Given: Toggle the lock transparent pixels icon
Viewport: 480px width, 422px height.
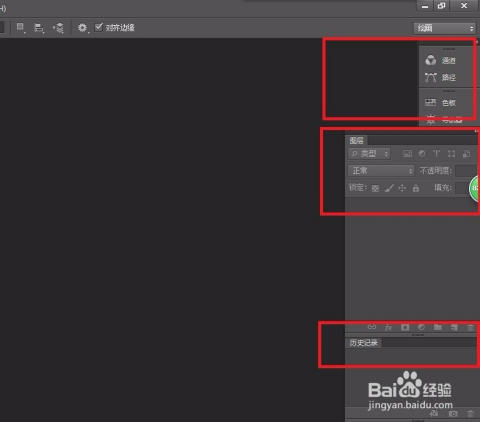Looking at the screenshot, I should click(375, 188).
